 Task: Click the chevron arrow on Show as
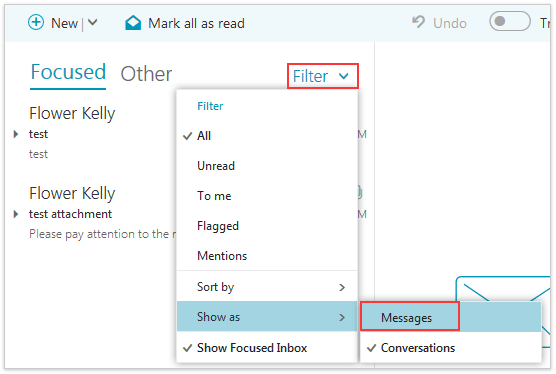[x=342, y=317]
